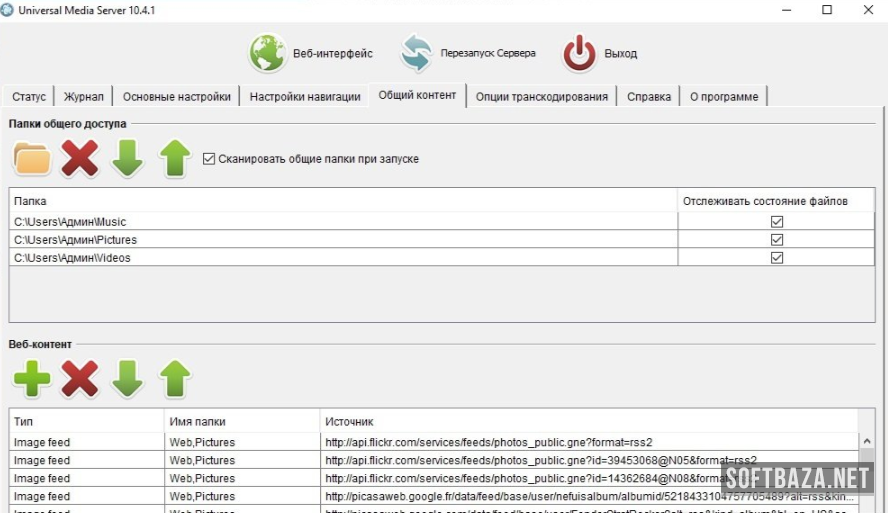Click the Перезапуск Сервера arrows icon

(x=416, y=53)
